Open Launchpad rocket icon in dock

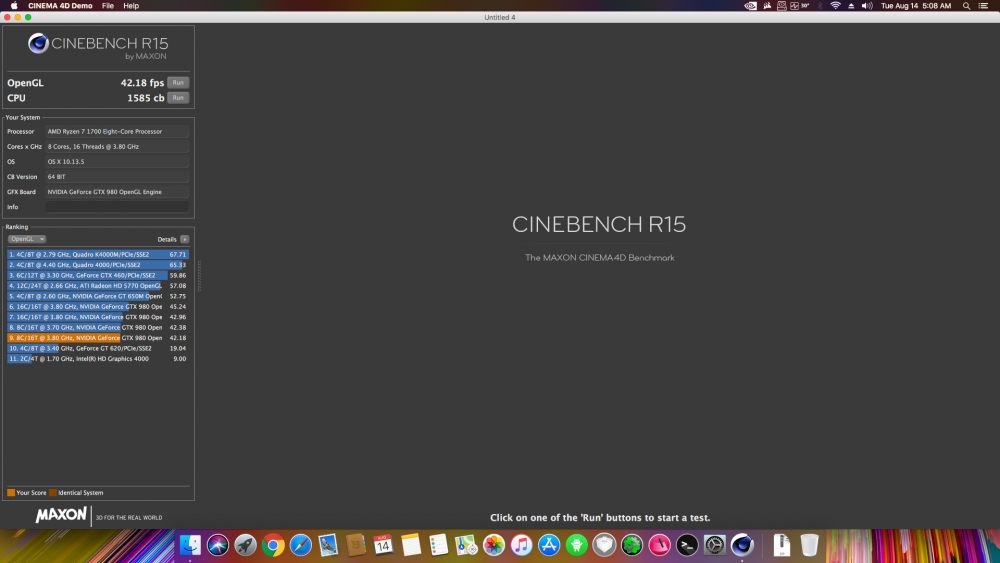pos(246,545)
